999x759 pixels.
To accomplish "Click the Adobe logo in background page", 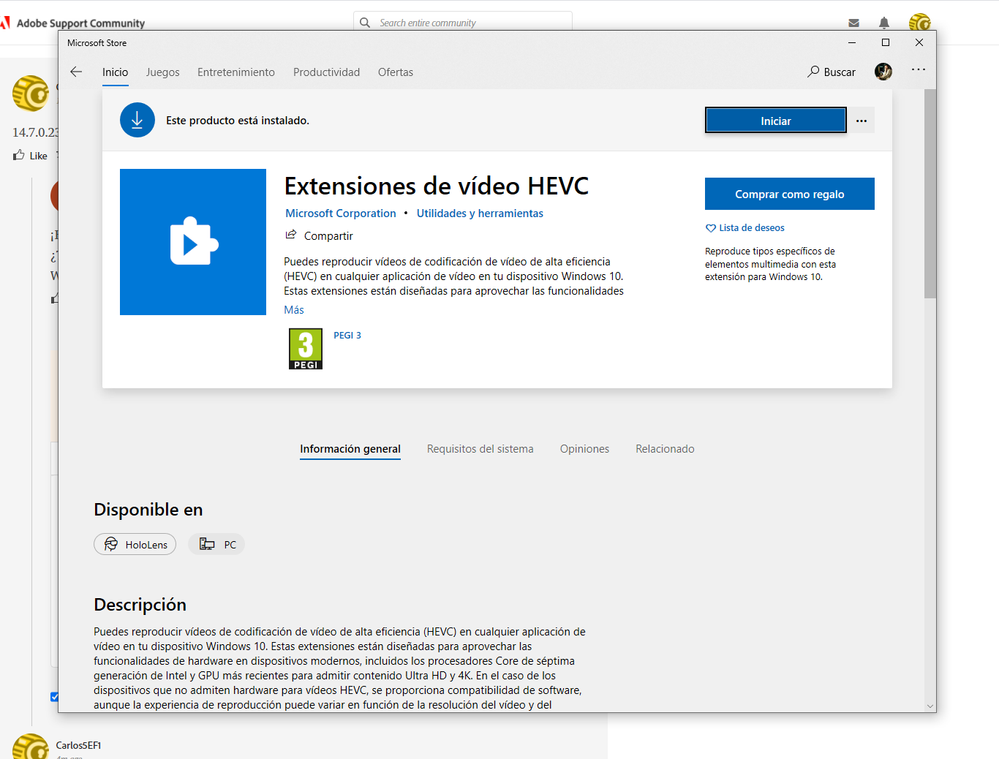I will [5, 23].
